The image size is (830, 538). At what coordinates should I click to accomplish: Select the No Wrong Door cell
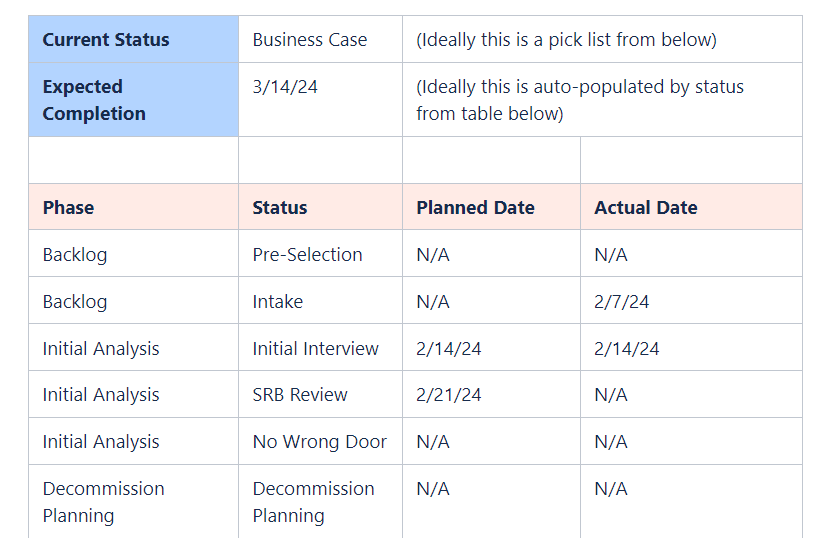320,441
